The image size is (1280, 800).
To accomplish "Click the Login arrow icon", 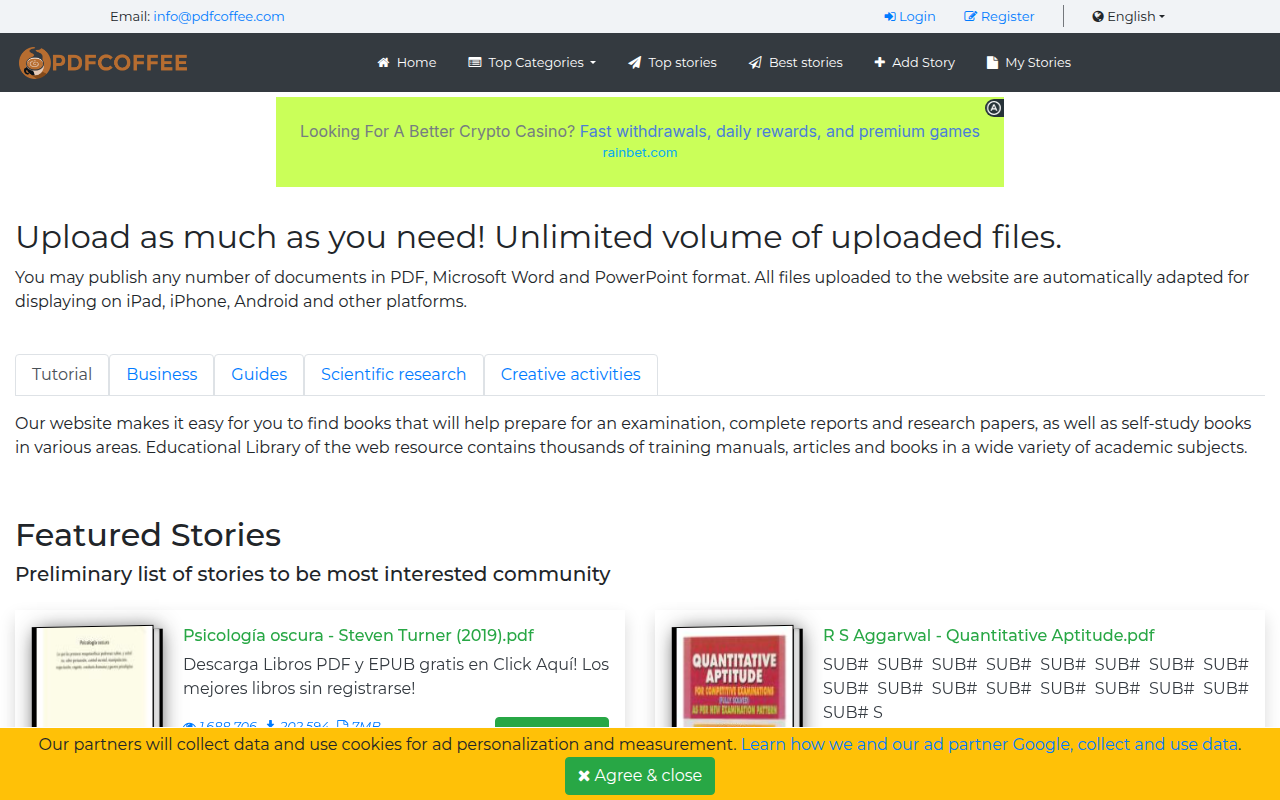I will tap(890, 16).
